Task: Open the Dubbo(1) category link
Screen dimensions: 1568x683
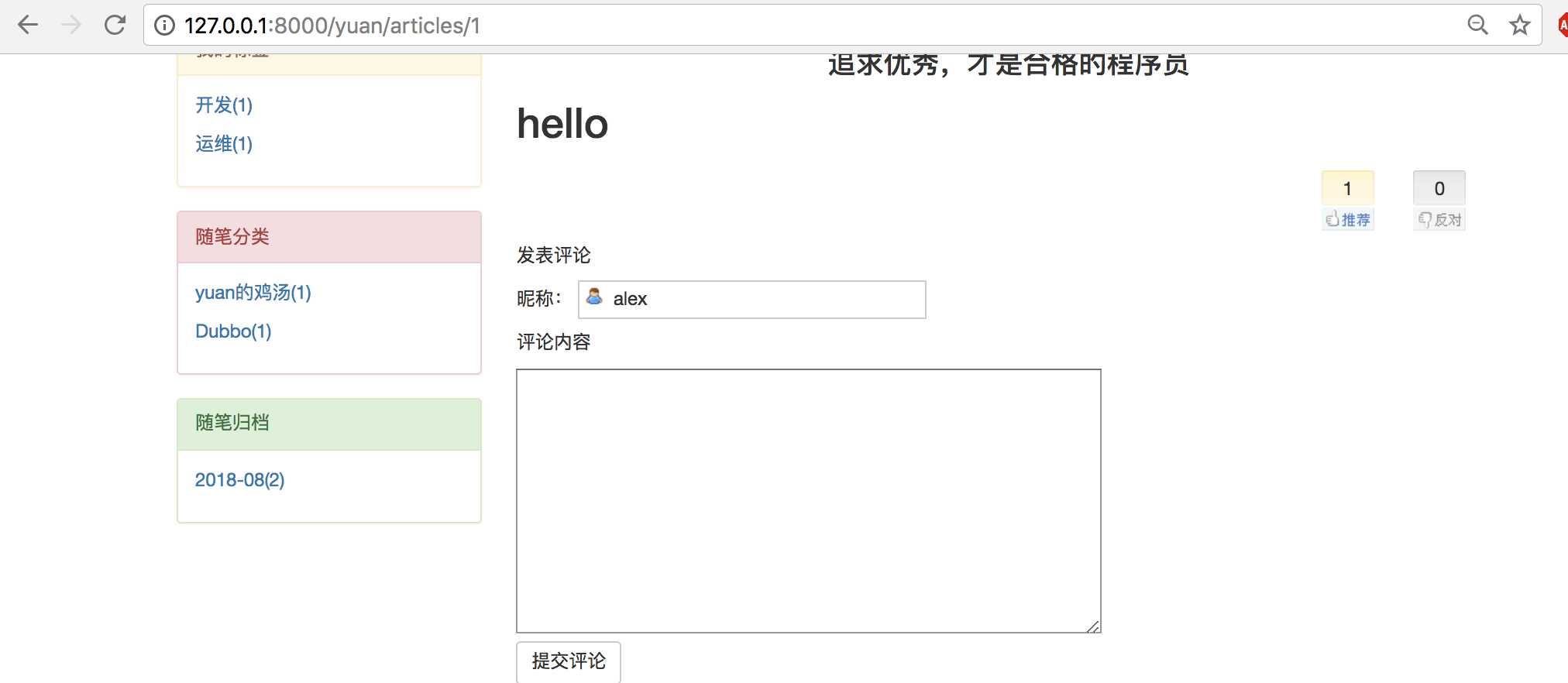Action: pyautogui.click(x=233, y=331)
